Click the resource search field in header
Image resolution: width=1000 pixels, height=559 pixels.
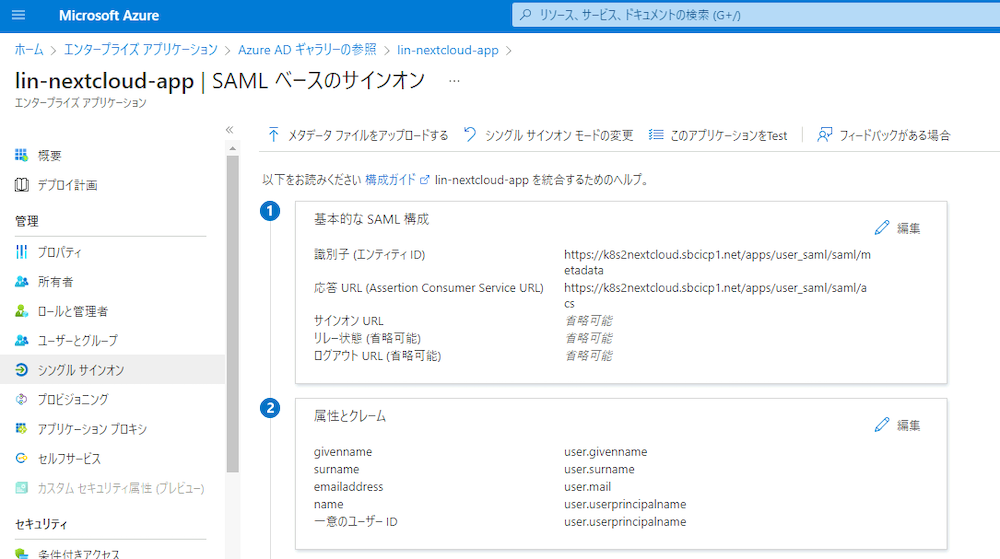pyautogui.click(x=750, y=15)
